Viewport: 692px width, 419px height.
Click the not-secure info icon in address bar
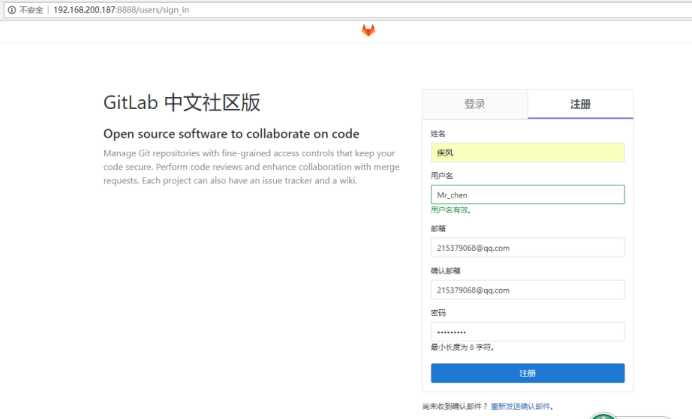point(12,10)
